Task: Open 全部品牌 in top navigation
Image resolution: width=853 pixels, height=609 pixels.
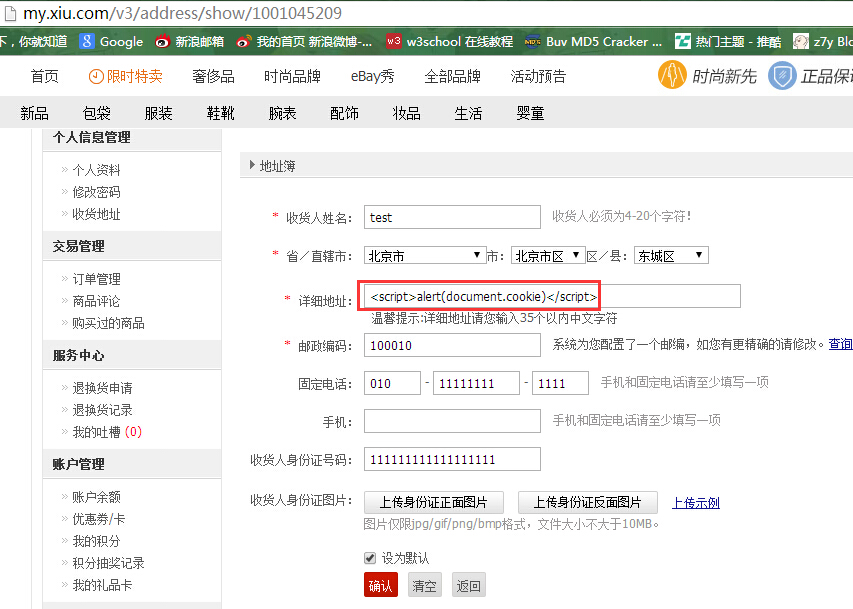Action: click(x=453, y=76)
